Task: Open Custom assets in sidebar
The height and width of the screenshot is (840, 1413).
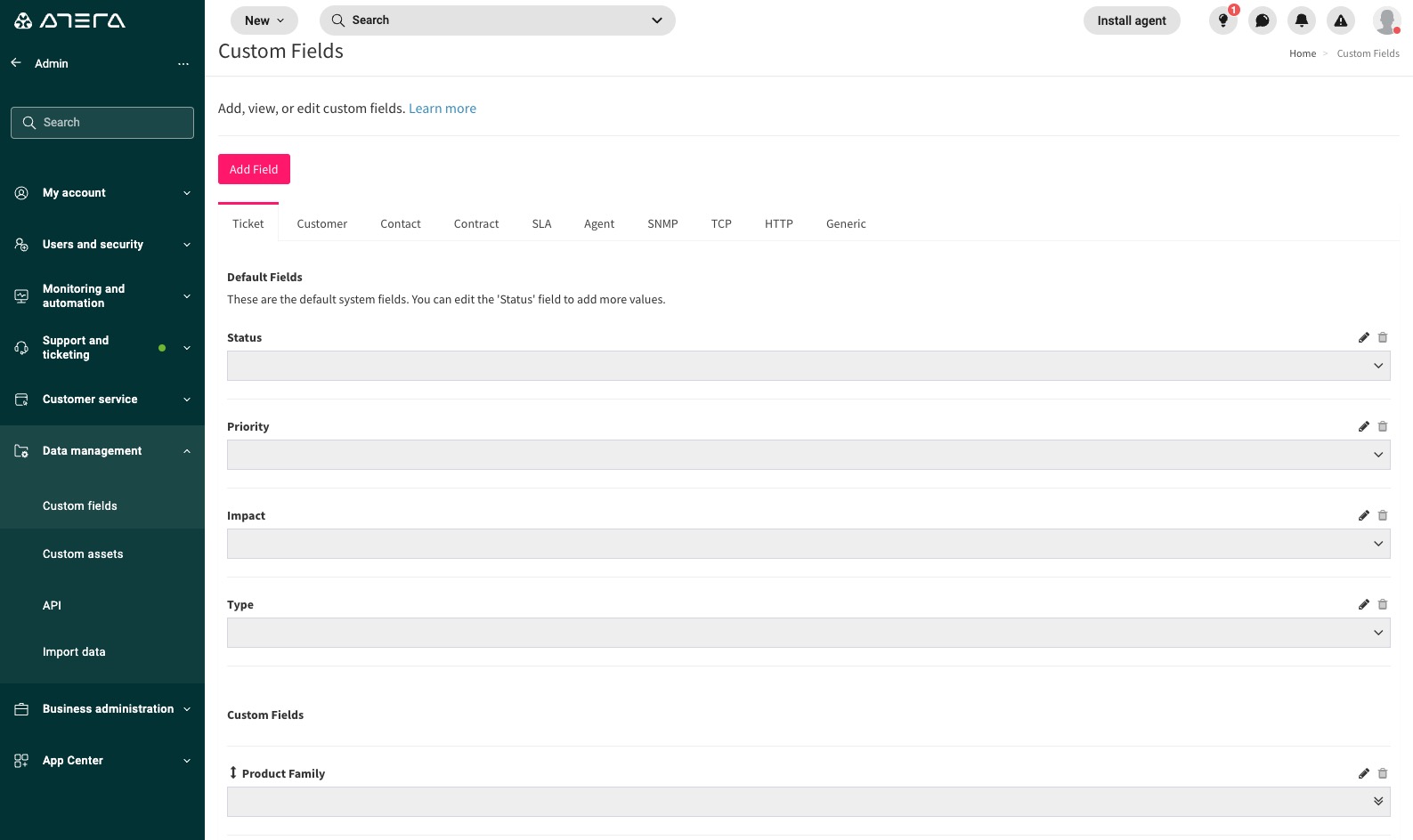Action: pyautogui.click(x=83, y=553)
